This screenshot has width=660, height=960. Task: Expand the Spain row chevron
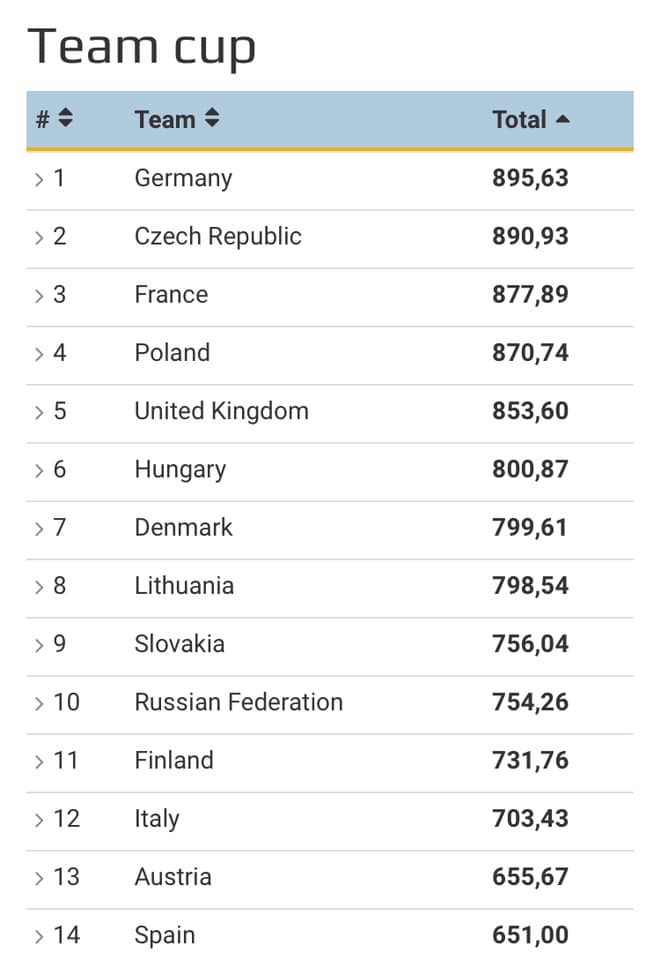point(39,936)
